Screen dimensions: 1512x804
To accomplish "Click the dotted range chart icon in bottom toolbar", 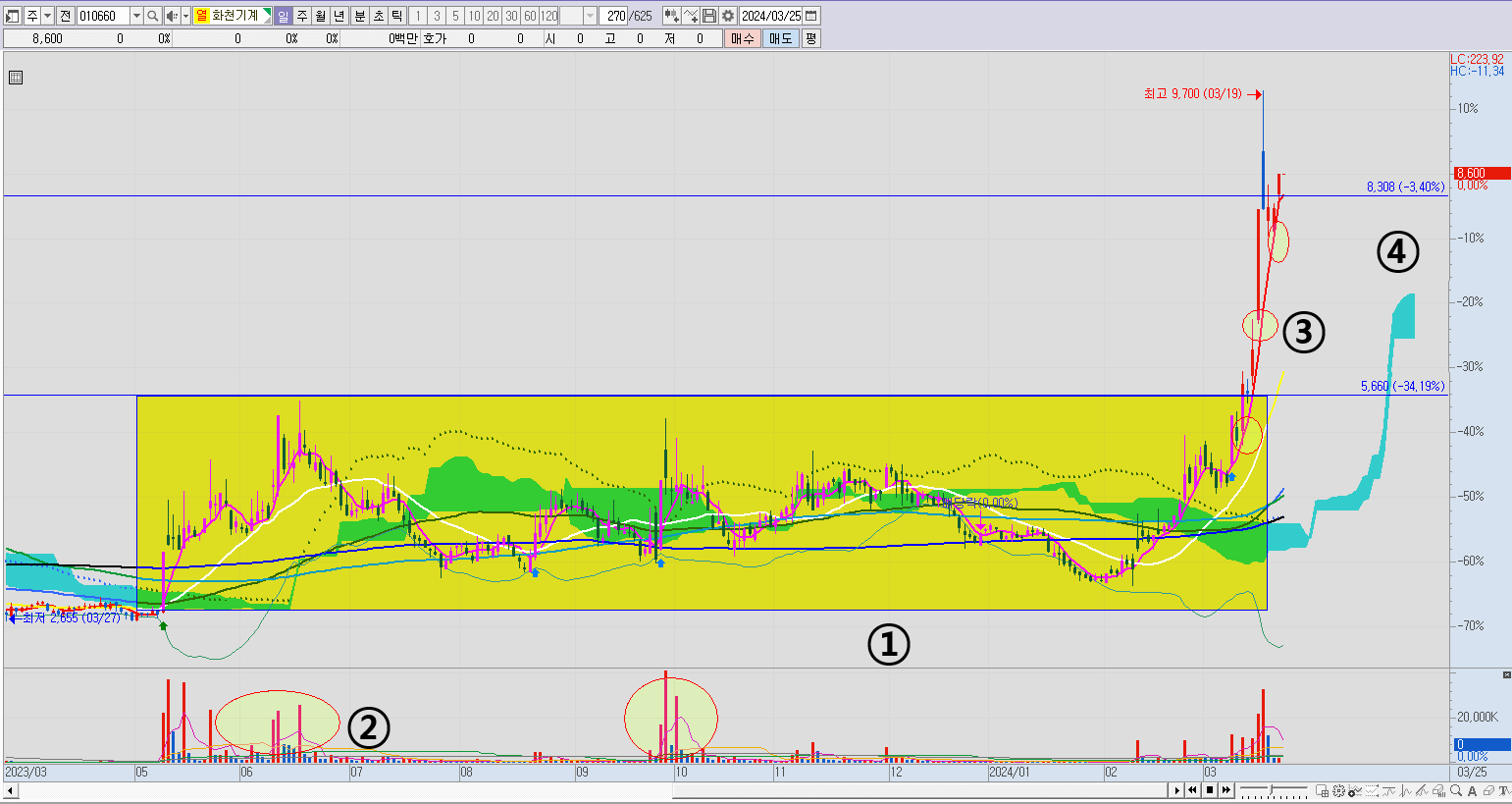I will (1372, 790).
